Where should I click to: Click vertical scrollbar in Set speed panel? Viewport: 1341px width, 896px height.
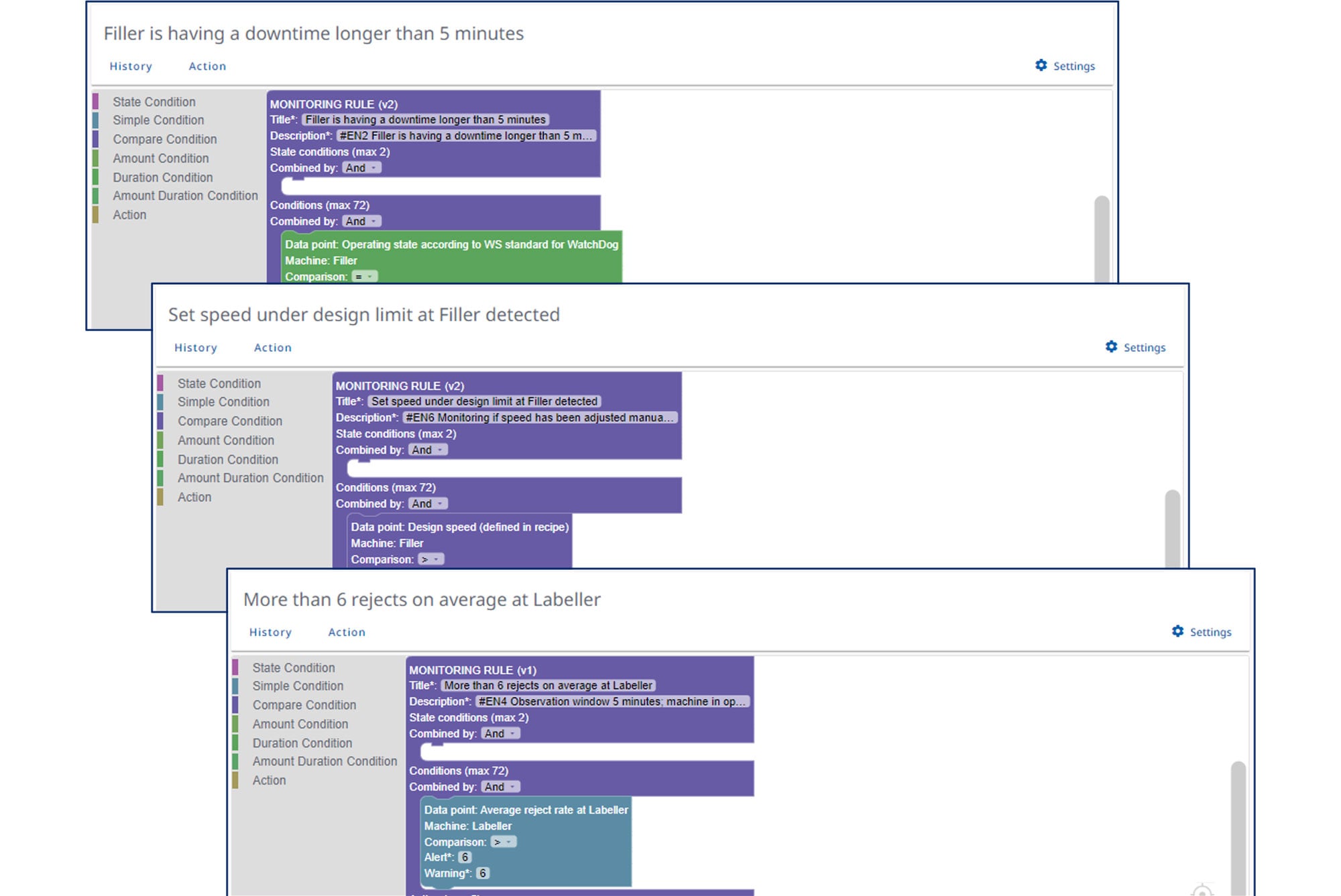(1173, 529)
